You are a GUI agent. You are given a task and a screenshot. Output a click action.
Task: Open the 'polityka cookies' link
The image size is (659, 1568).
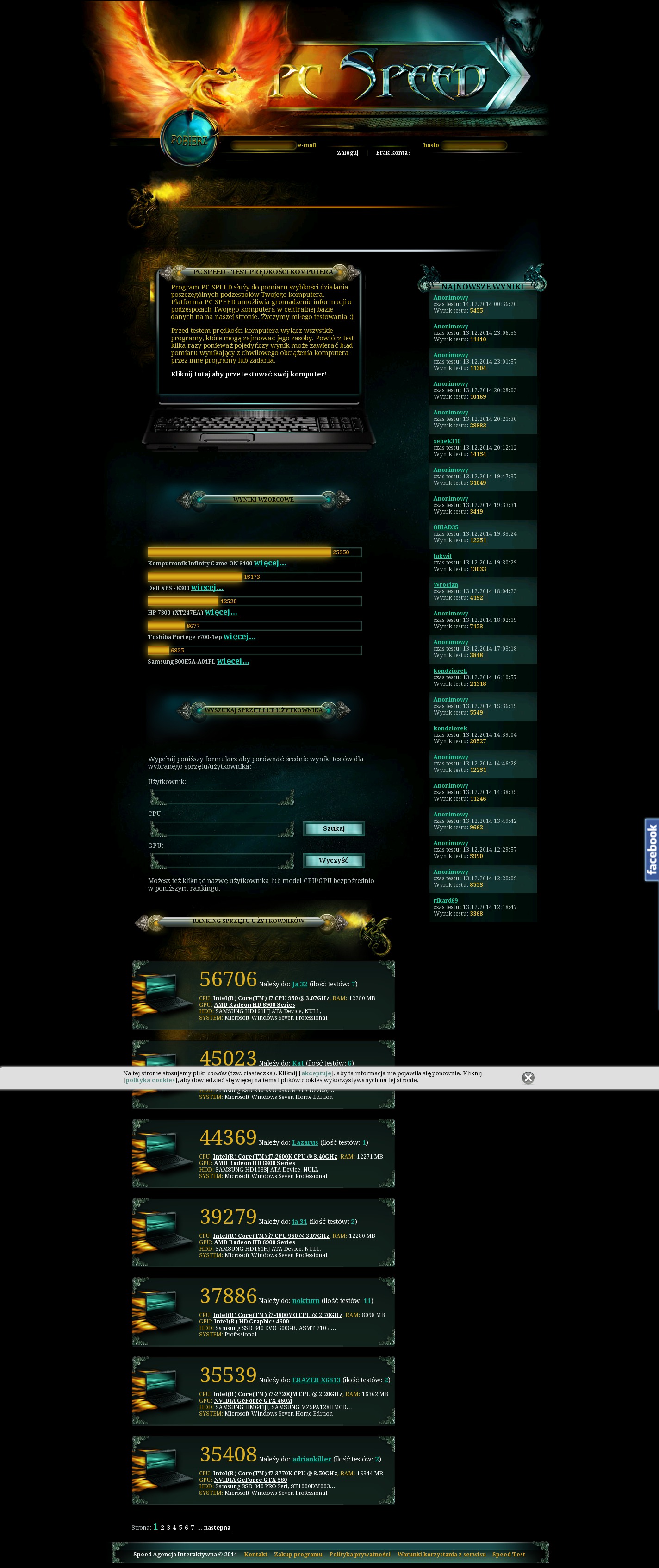click(x=150, y=1080)
